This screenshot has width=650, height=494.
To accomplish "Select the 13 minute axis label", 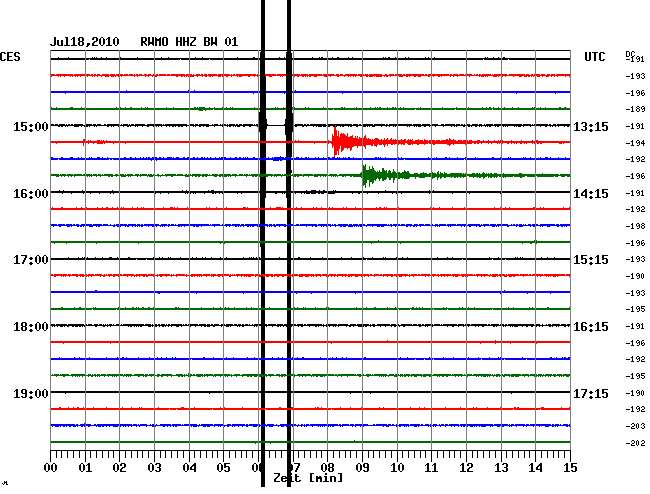I will 501,468.
